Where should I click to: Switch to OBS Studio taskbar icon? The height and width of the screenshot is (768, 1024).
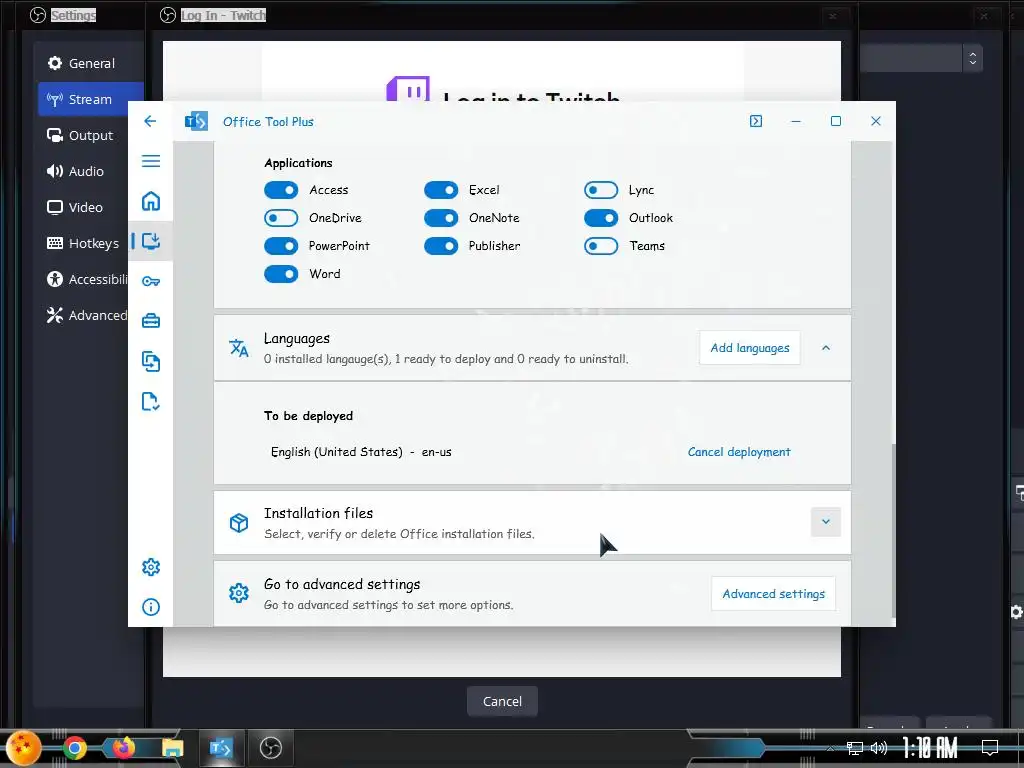270,748
